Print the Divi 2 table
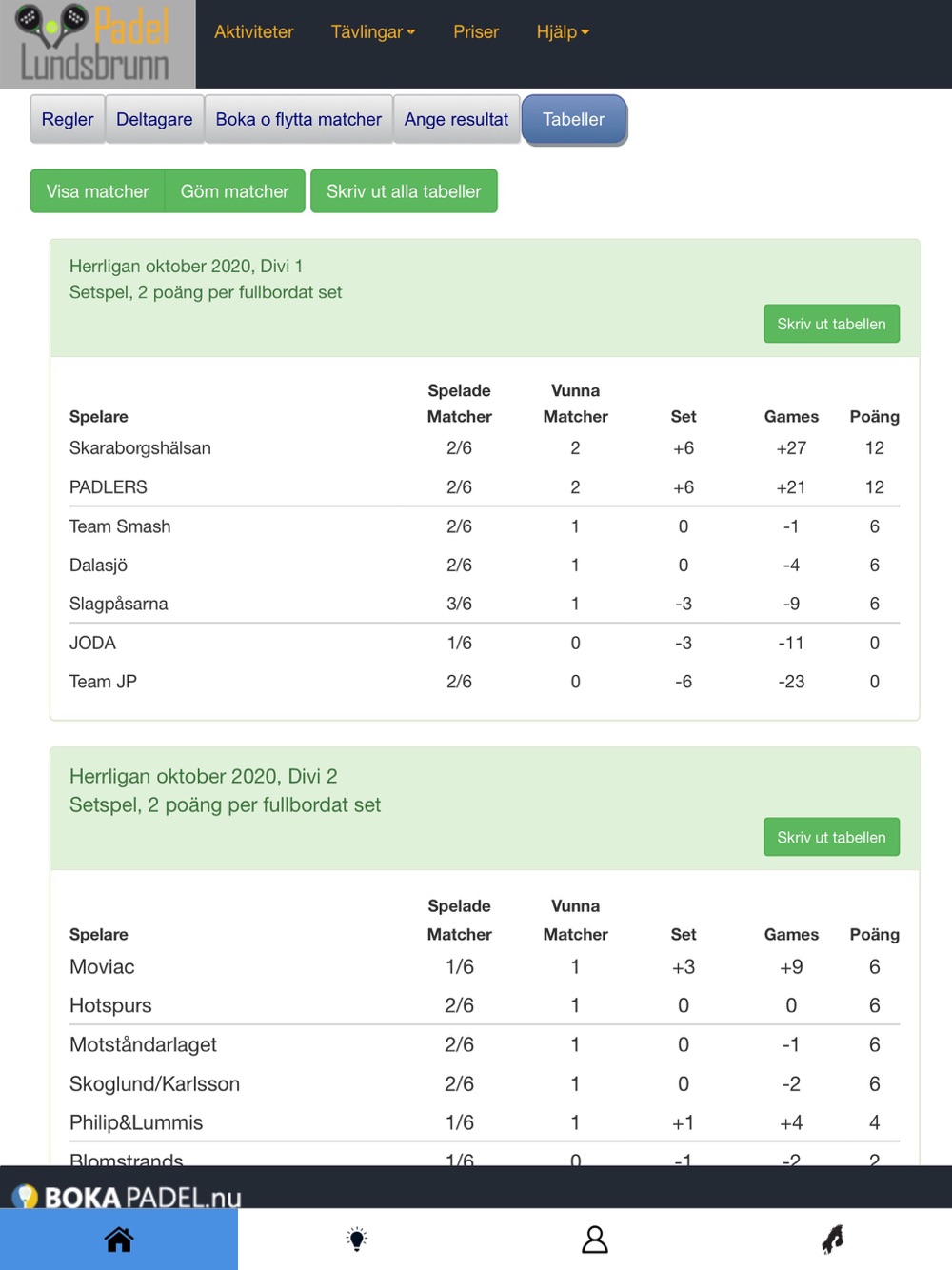This screenshot has width=952, height=1270. point(831,837)
